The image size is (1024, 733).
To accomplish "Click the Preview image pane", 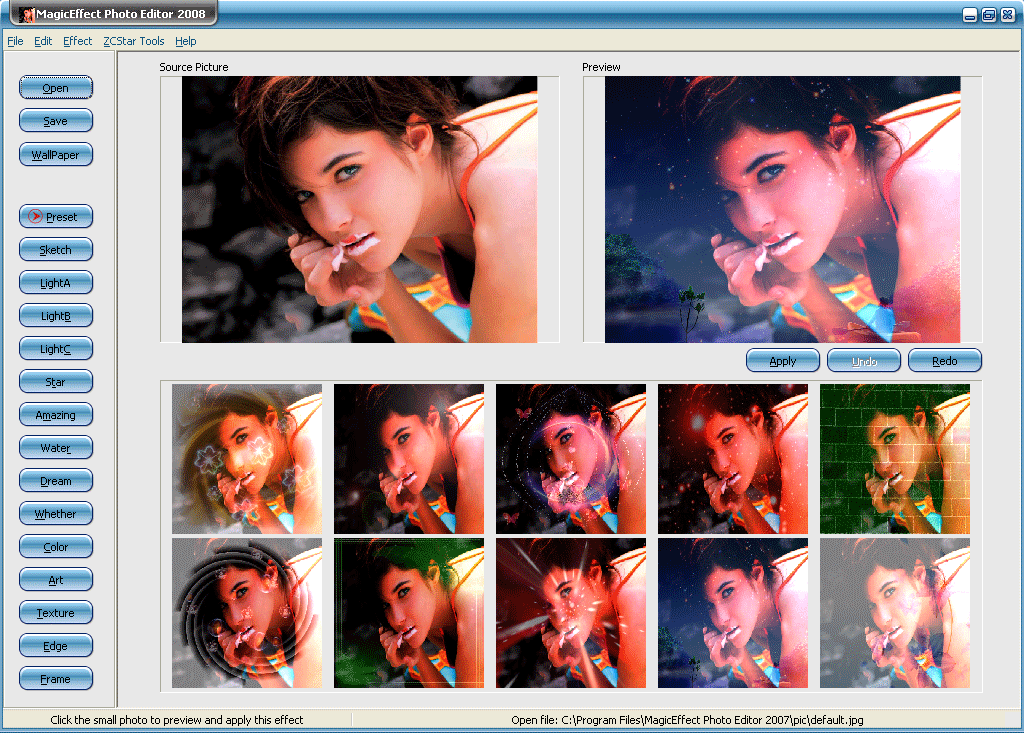I will 782,210.
